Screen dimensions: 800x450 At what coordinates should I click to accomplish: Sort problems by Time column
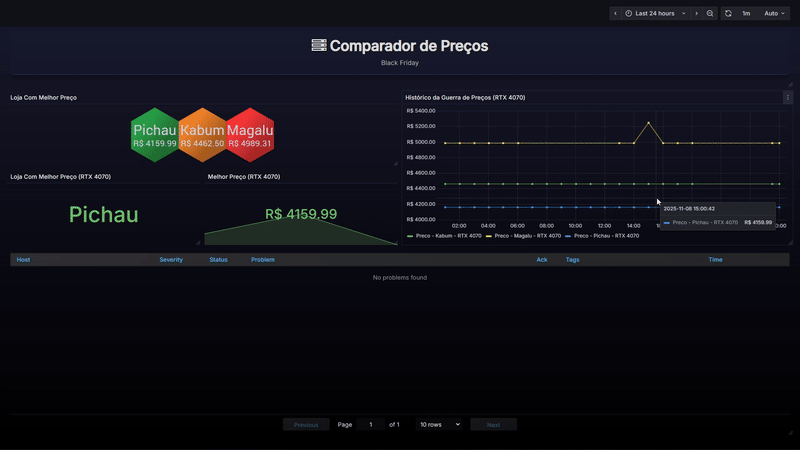tap(715, 260)
